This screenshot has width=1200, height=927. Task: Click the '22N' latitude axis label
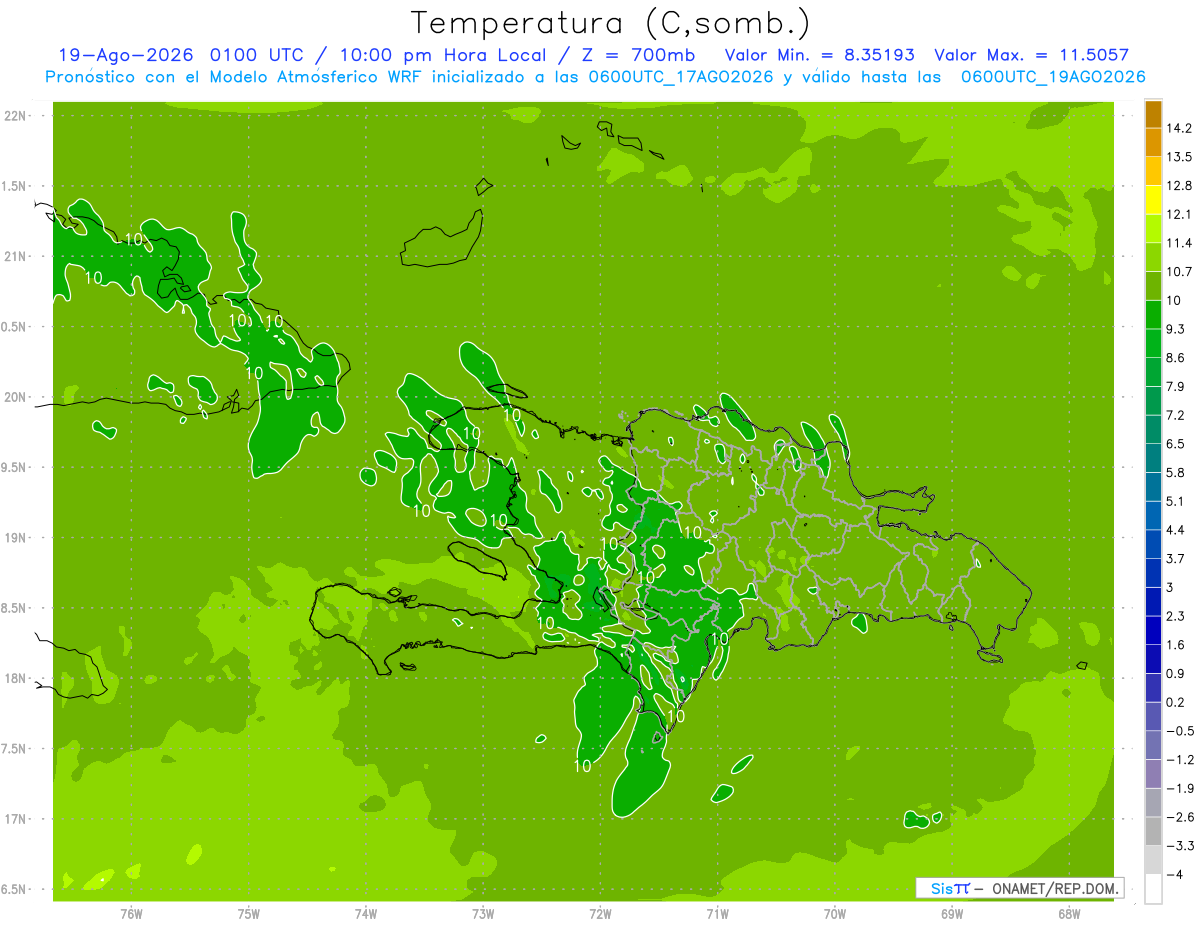[x=16, y=116]
